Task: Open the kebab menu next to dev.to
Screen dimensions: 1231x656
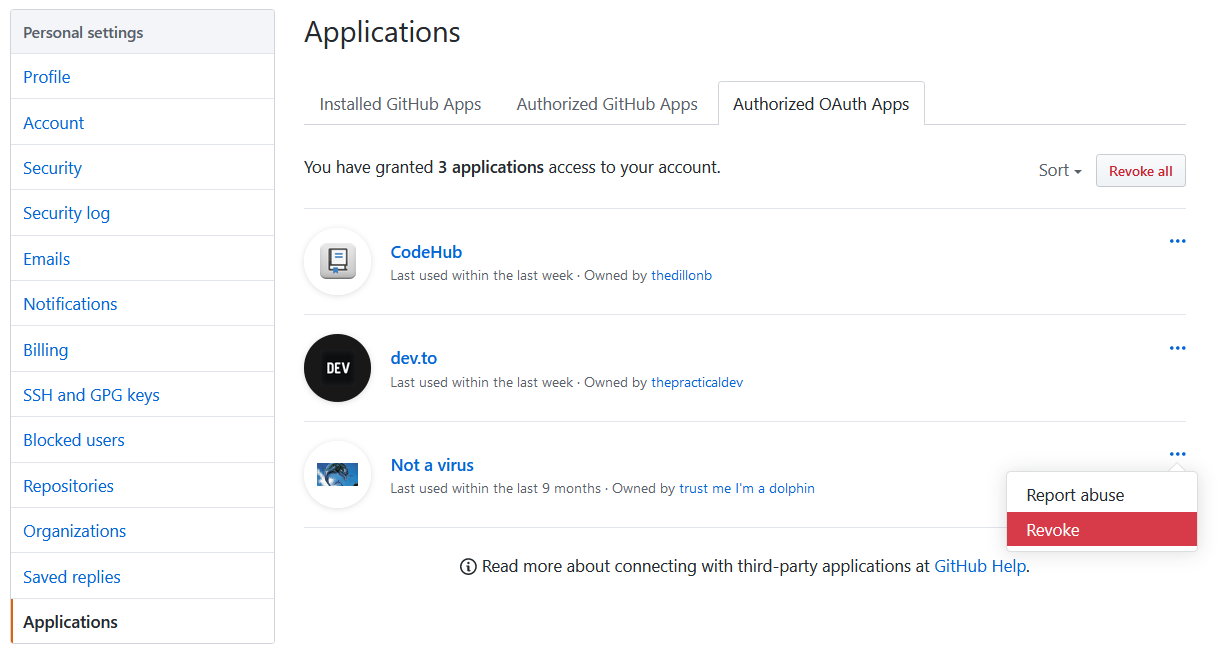Action: point(1177,347)
